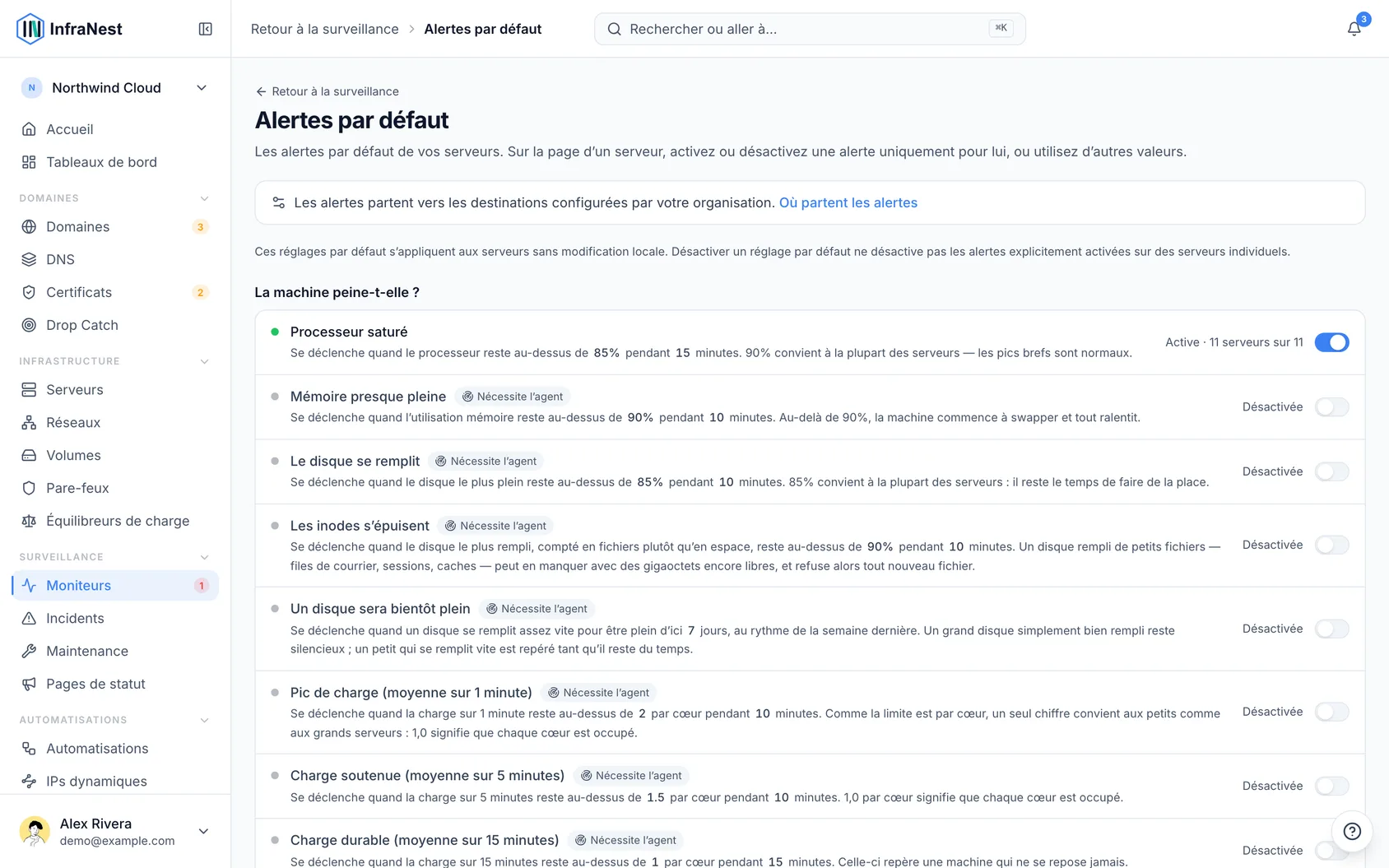Collapse the INFRASTRUCTURE section chevron
This screenshot has width=1389, height=868.
(205, 361)
